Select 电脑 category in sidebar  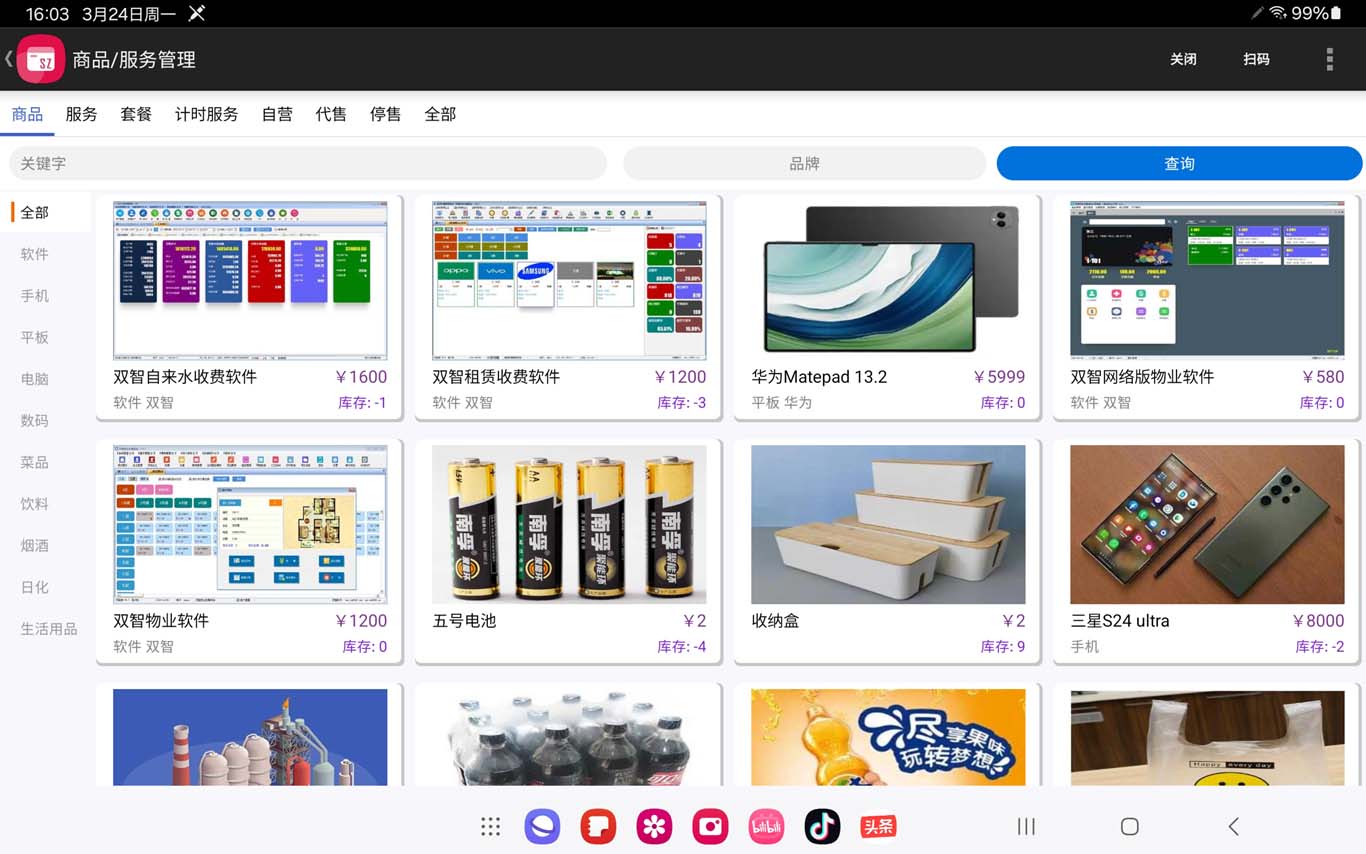tap(35, 379)
